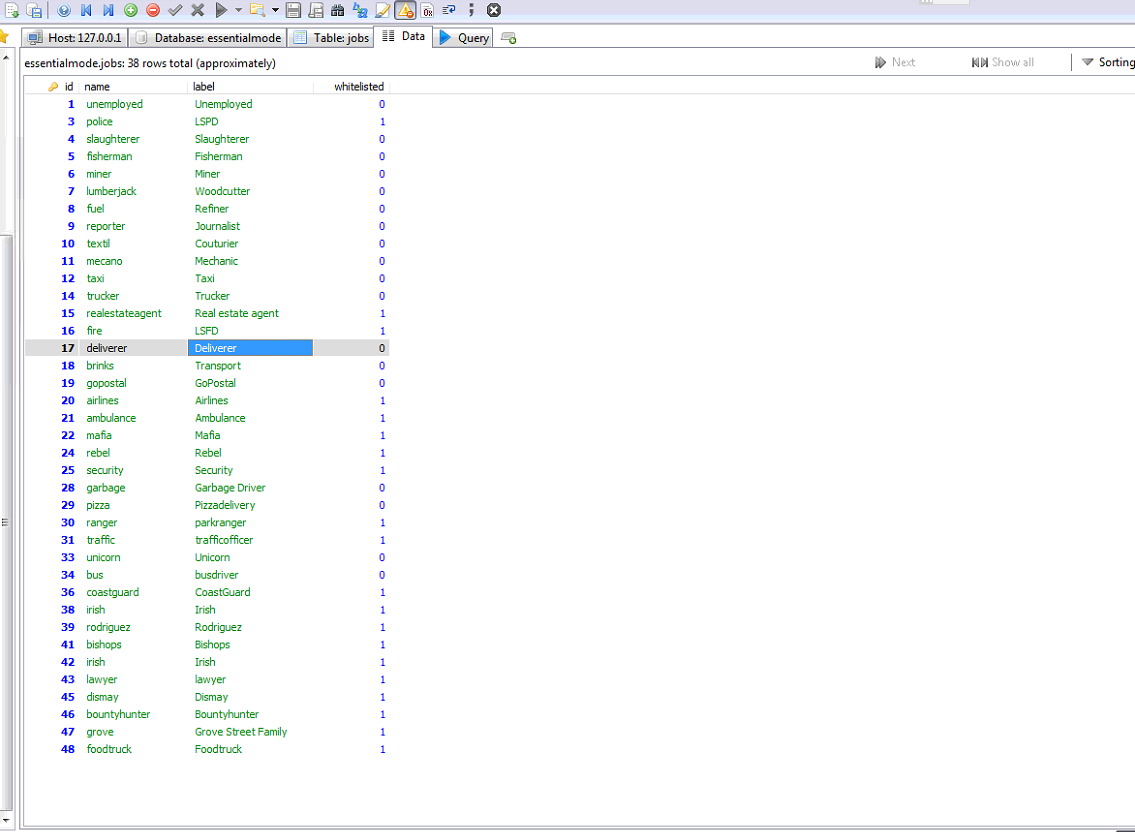Click the load SQL file folder icon
The image size is (1135, 832).
pos(257,10)
